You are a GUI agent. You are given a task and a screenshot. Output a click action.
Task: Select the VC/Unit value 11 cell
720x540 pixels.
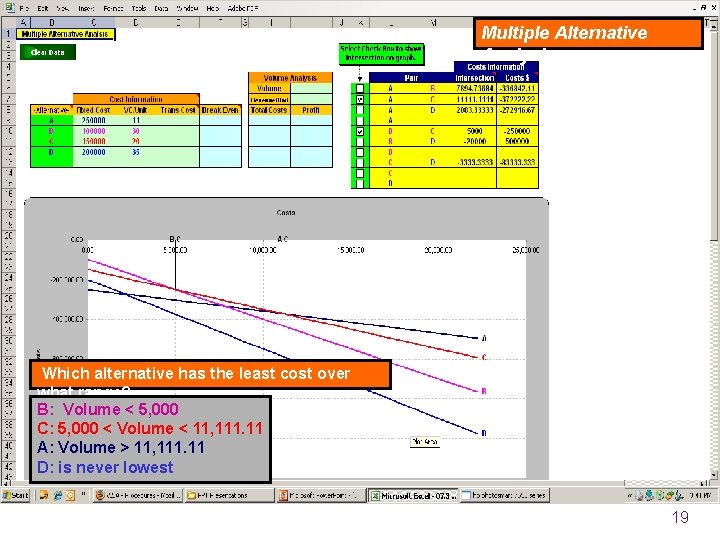(136, 120)
